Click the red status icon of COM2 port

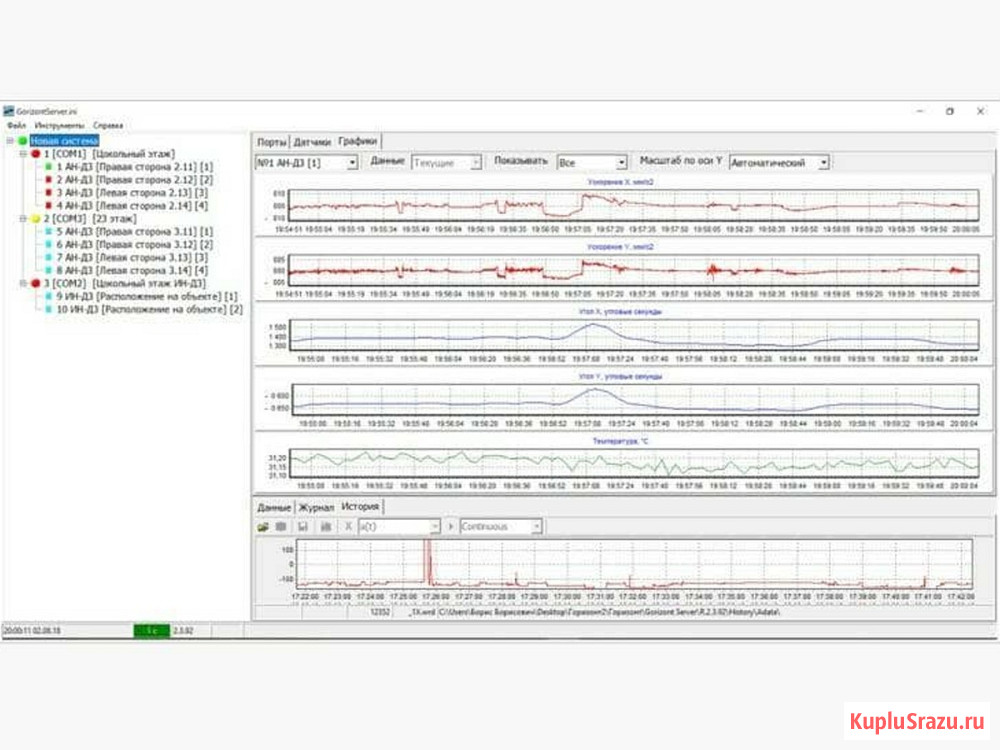(35, 283)
